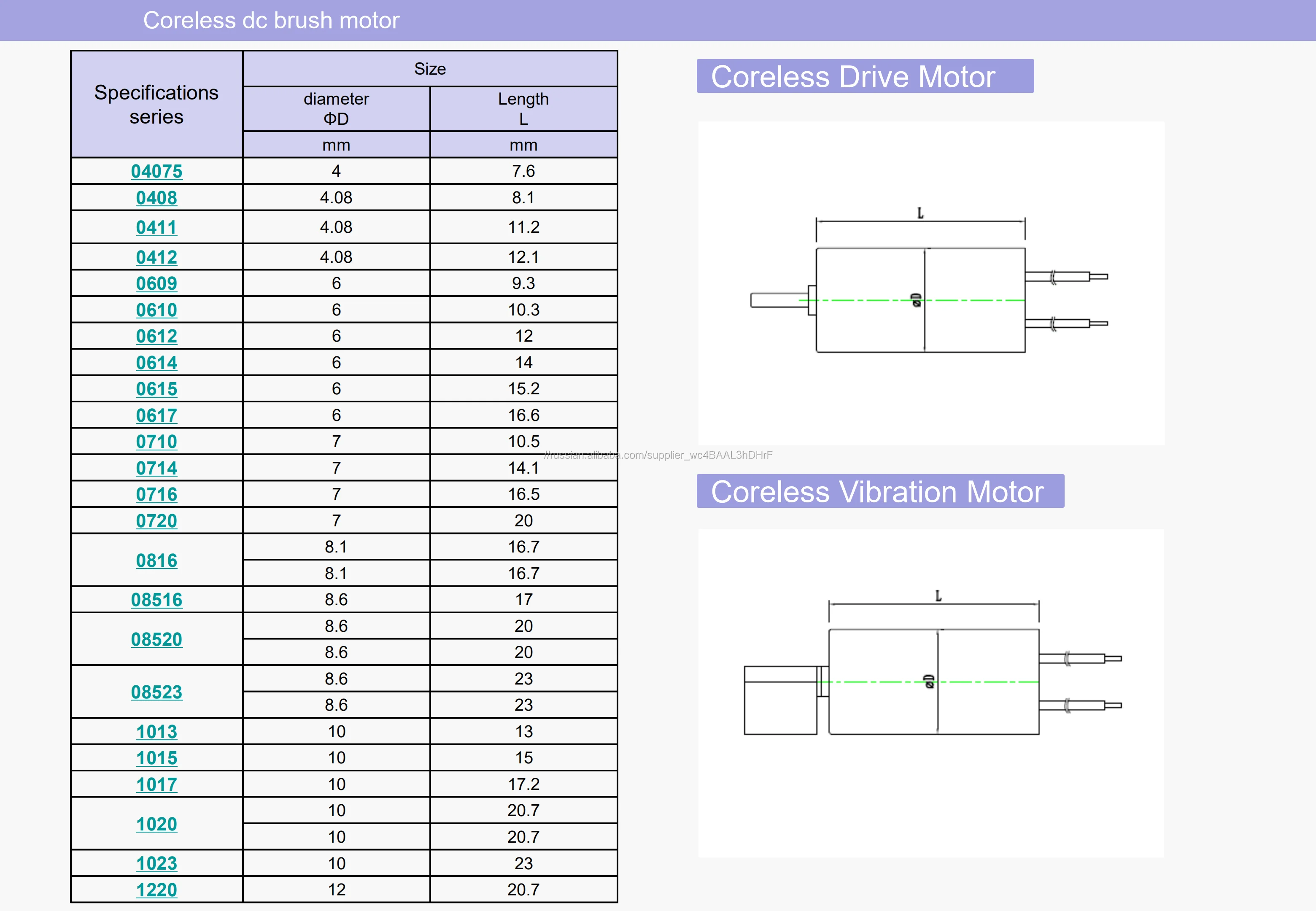The height and width of the screenshot is (911, 1316).
Task: Open the 0720 motor link
Action: tap(156, 520)
